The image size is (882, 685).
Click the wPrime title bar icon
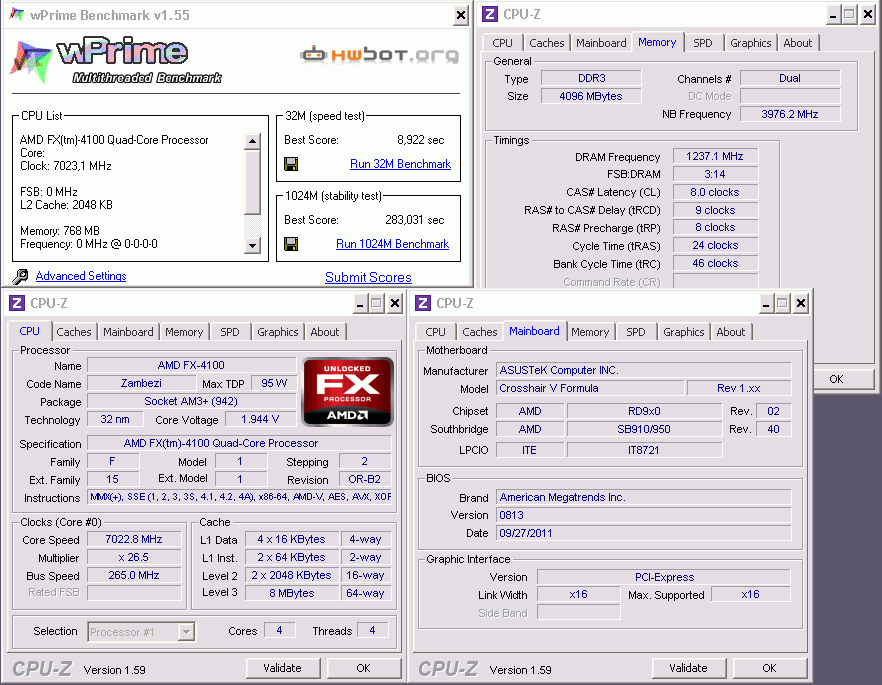[x=17, y=15]
